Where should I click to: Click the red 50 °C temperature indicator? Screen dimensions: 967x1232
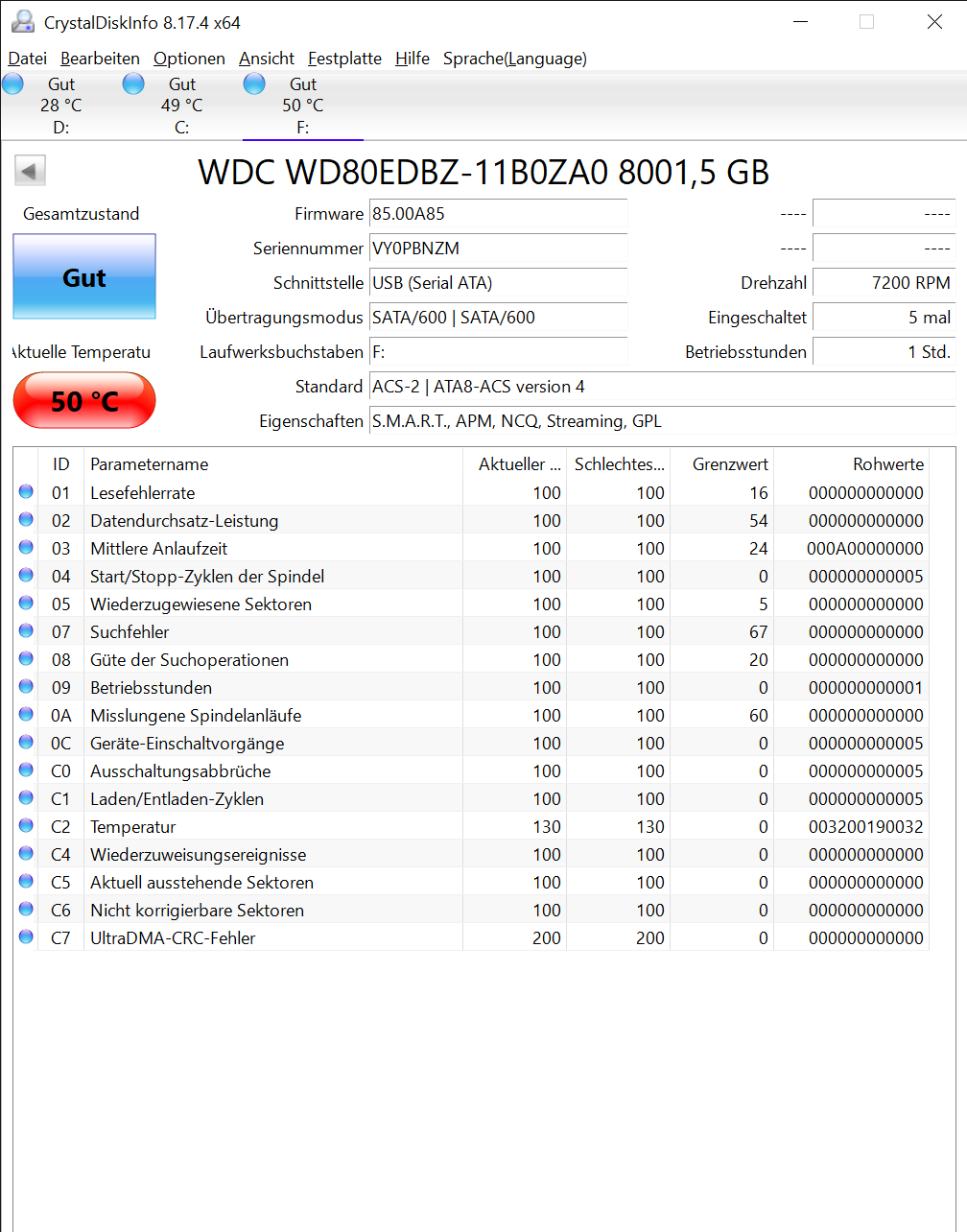coord(83,400)
